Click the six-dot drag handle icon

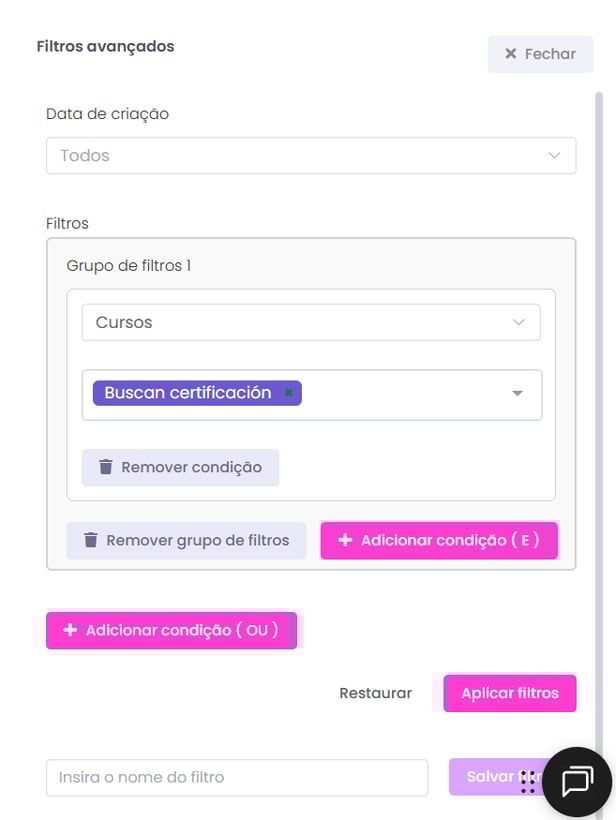pyautogui.click(x=528, y=782)
